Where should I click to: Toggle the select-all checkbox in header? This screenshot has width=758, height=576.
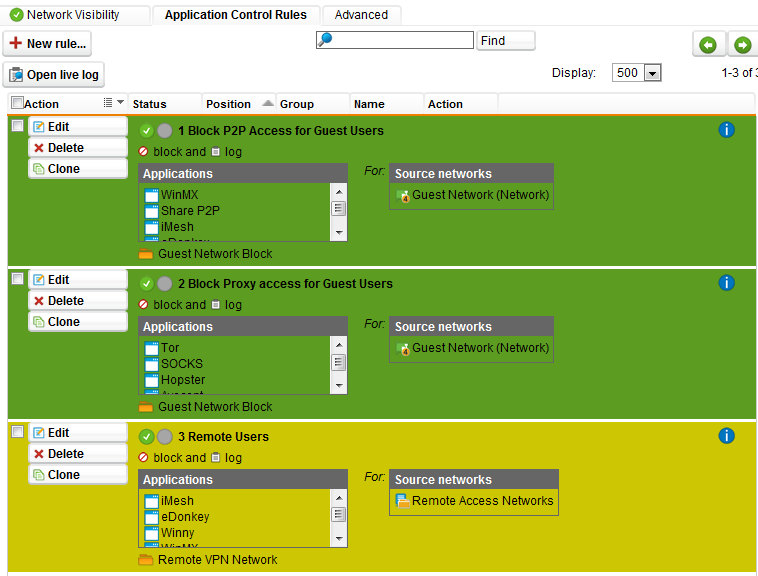click(x=17, y=103)
